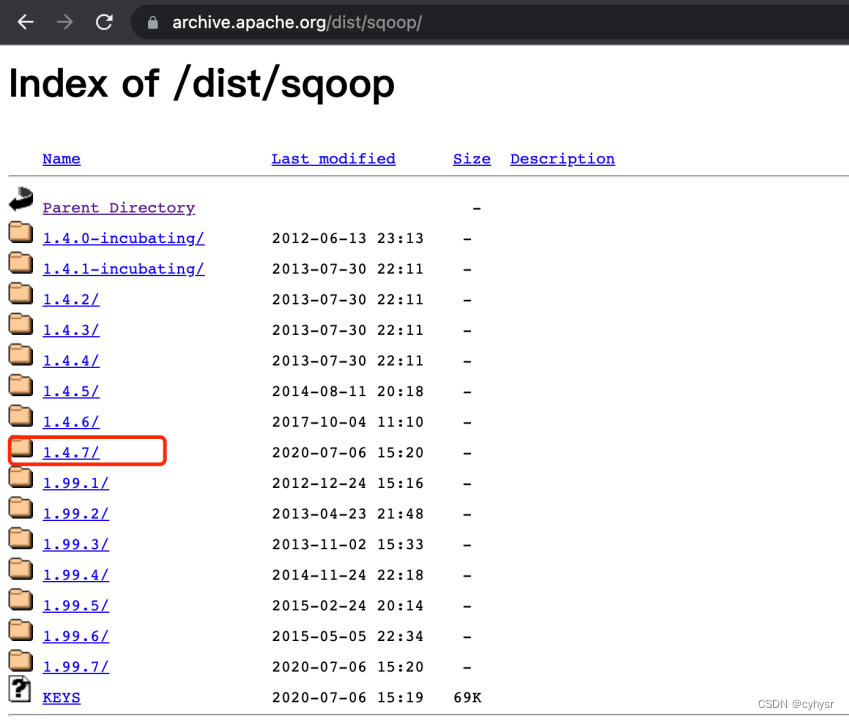Click the date '2012-06-13 23:13'
Screen dimensions: 849x720
(348, 238)
